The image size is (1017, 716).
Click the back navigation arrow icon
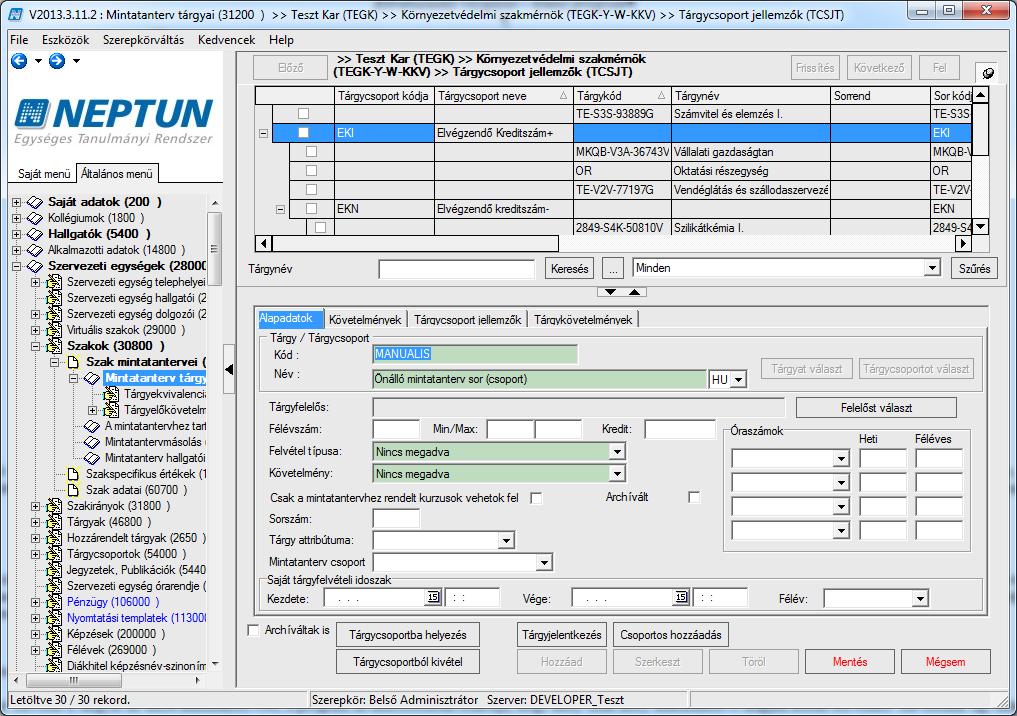19,61
